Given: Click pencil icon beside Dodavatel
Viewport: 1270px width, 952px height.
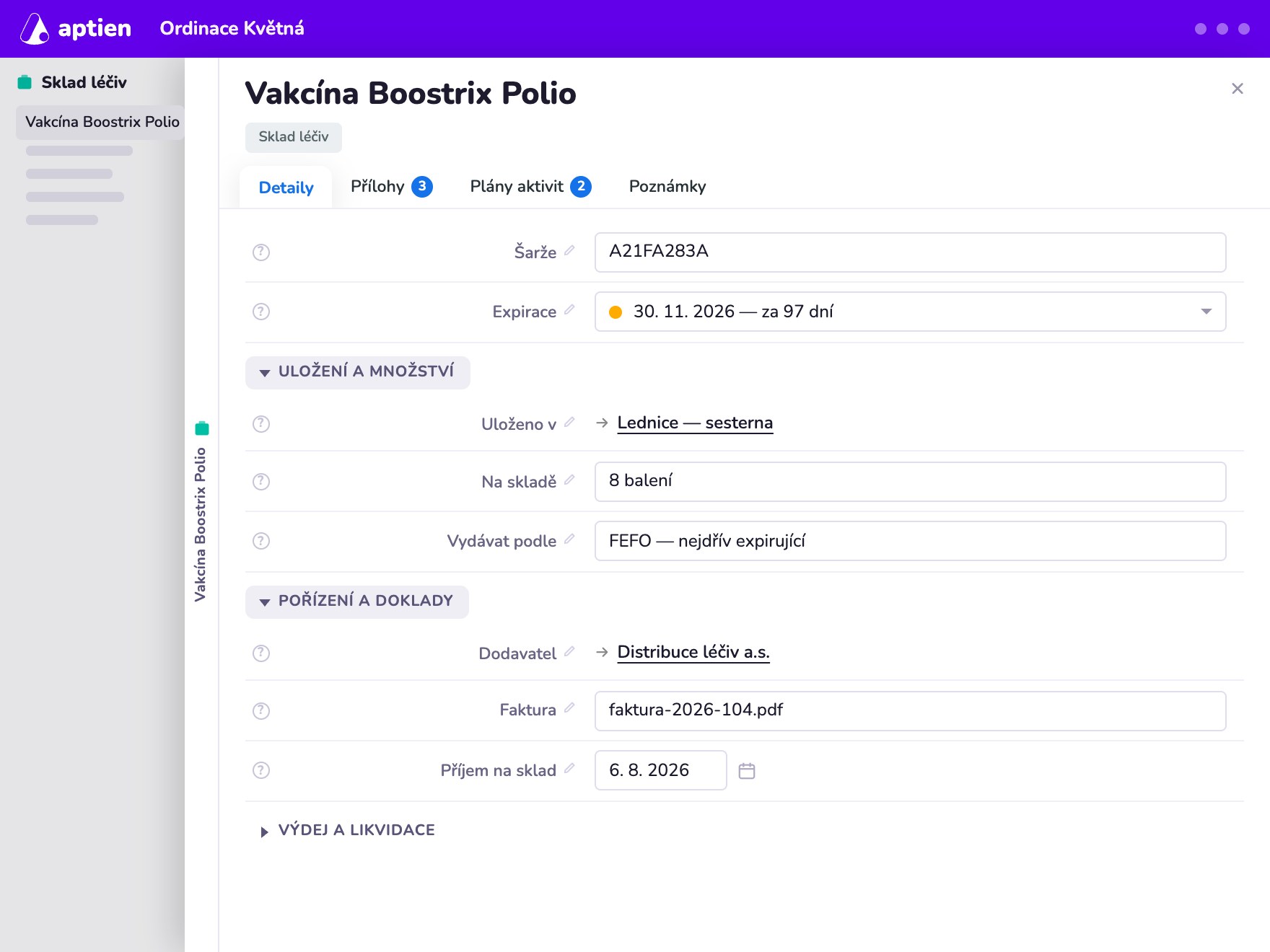Looking at the screenshot, I should pos(569,651).
